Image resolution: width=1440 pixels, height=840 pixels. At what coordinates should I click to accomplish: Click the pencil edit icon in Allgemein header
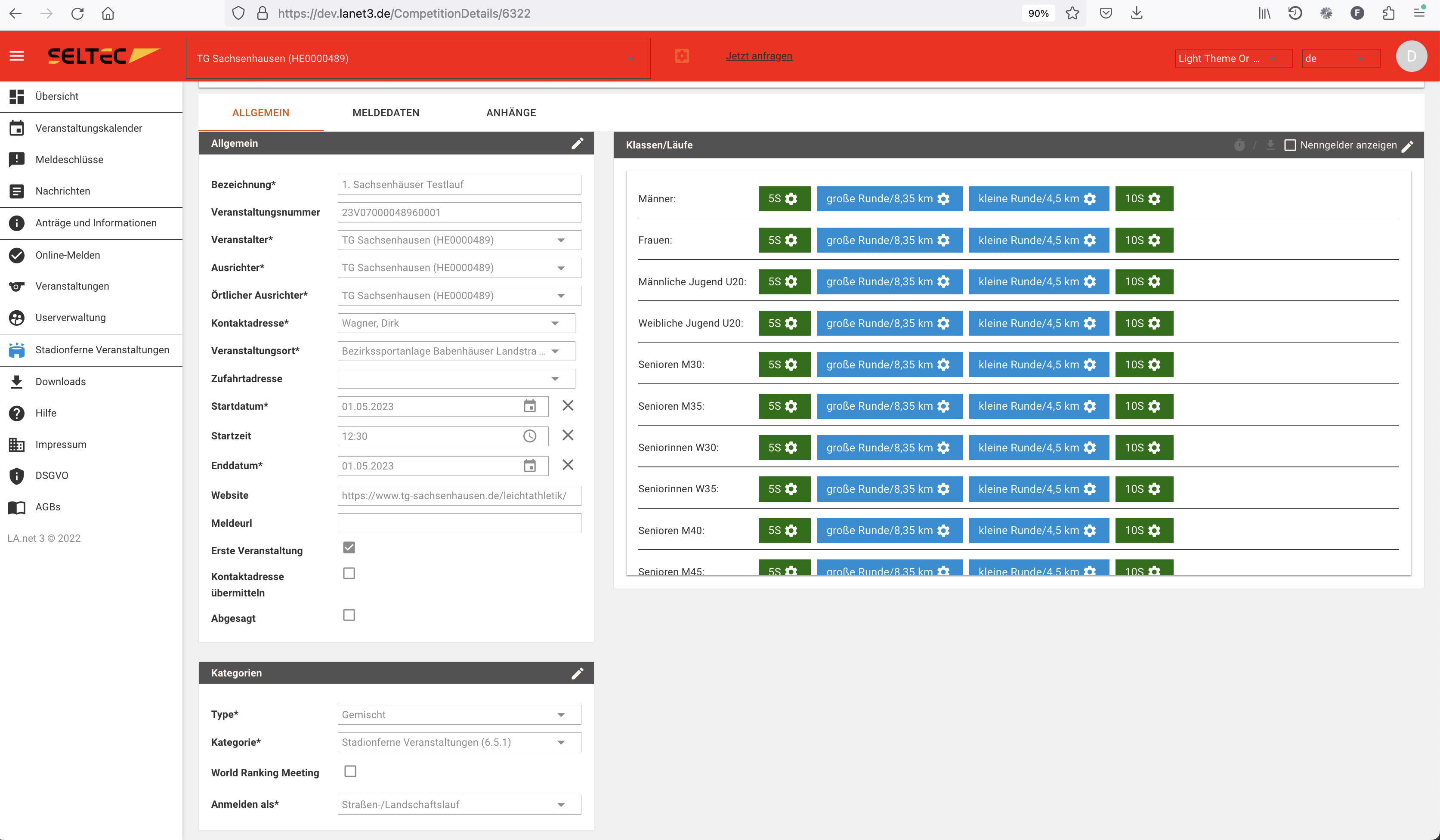coord(577,143)
